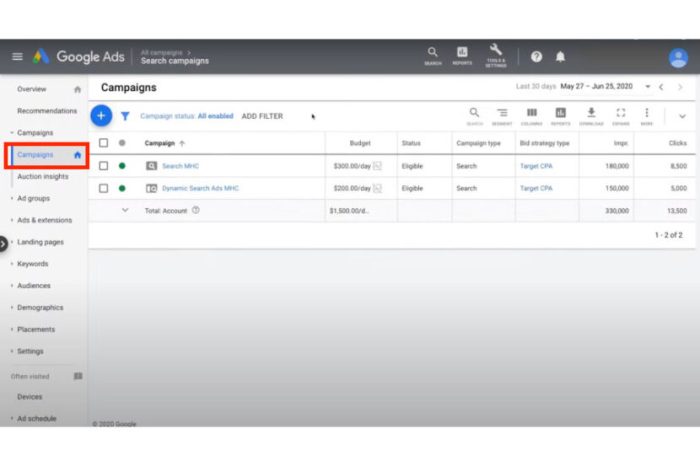
Task: Click Campaign status All enabled filter
Action: click(x=187, y=116)
